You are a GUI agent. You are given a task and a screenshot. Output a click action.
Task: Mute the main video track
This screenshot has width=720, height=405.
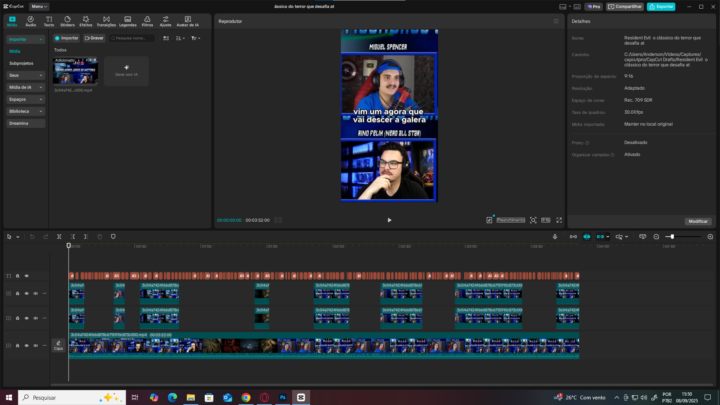point(36,346)
